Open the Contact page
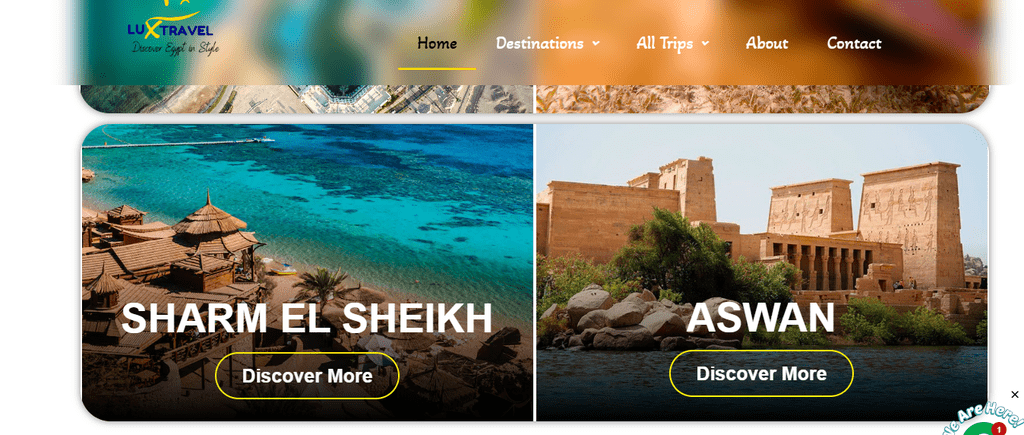The height and width of the screenshot is (435, 1024). 854,43
